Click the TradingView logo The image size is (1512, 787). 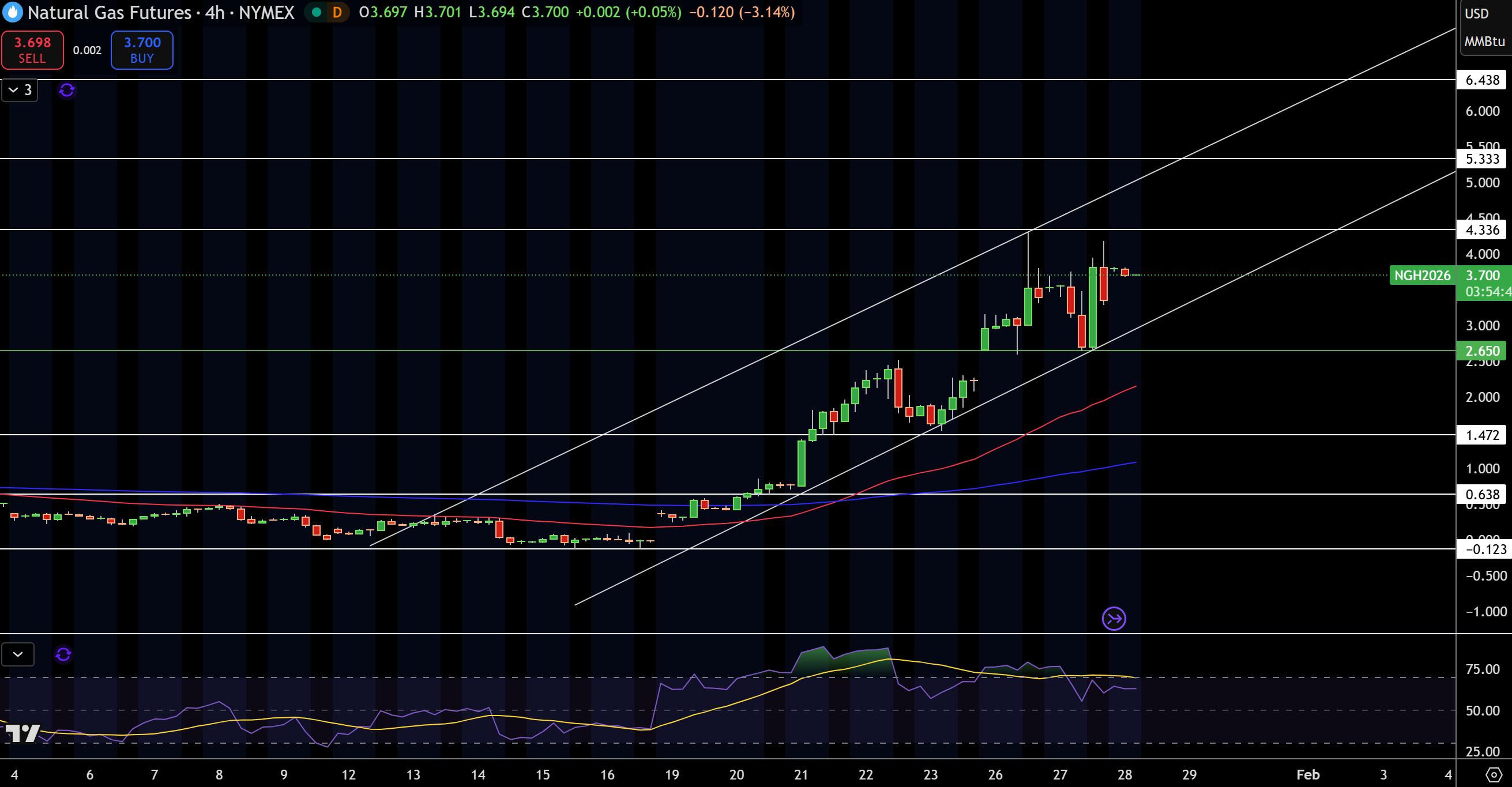[x=22, y=733]
